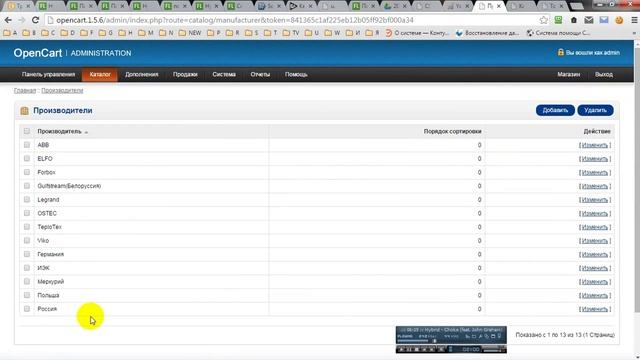This screenshot has width=640, height=360.
Task: Check the Россия row checkbox
Action: click(x=27, y=309)
